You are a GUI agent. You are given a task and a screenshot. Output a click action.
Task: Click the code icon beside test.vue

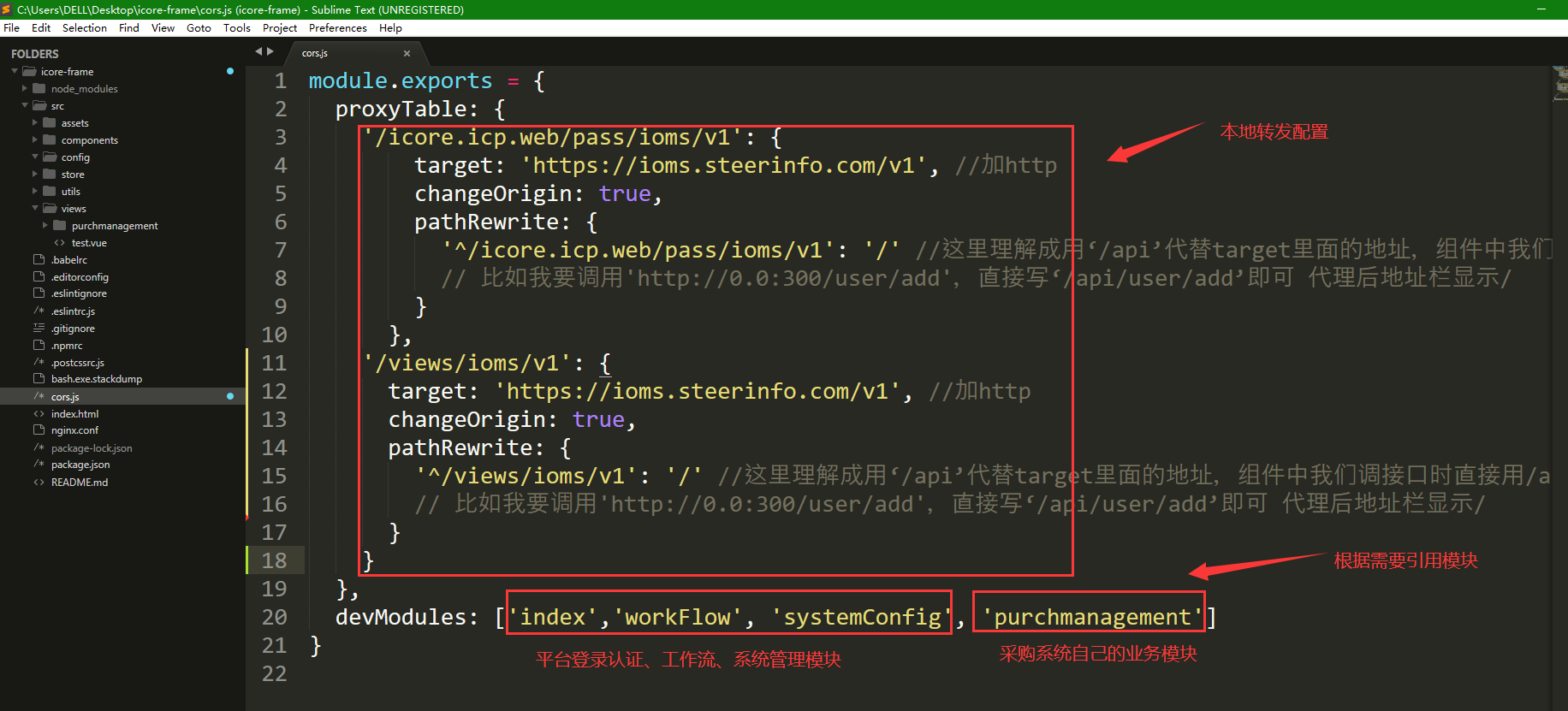(x=60, y=243)
